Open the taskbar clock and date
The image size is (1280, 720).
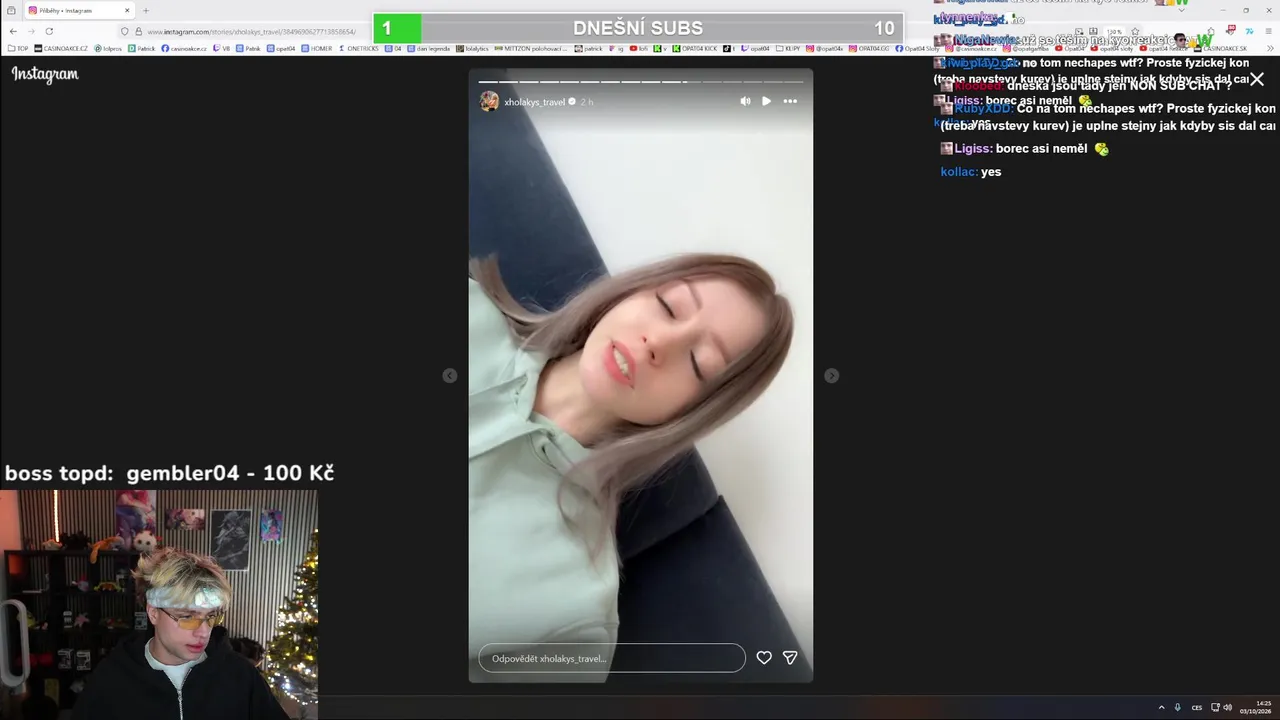1256,707
